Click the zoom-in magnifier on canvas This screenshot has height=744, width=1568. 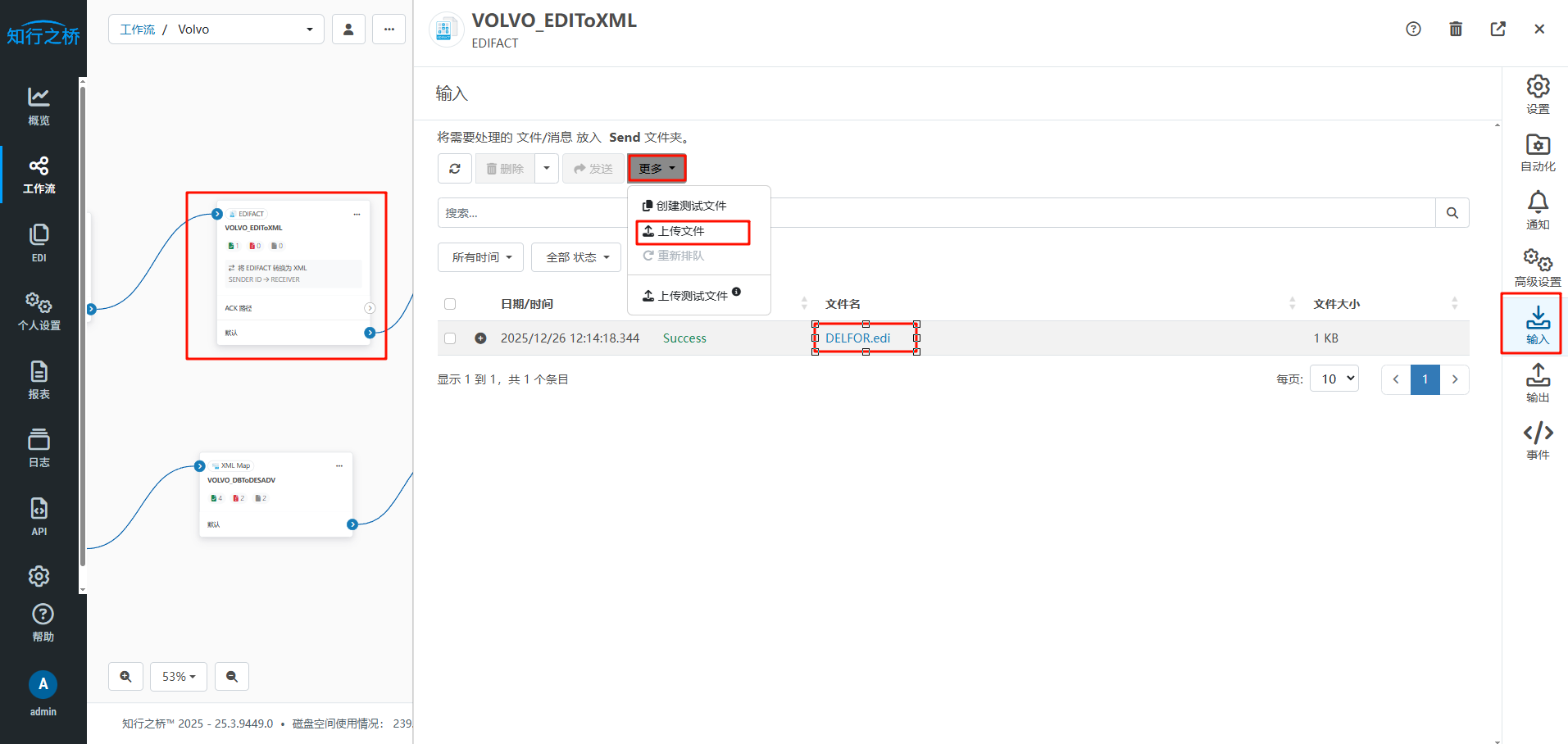[125, 677]
